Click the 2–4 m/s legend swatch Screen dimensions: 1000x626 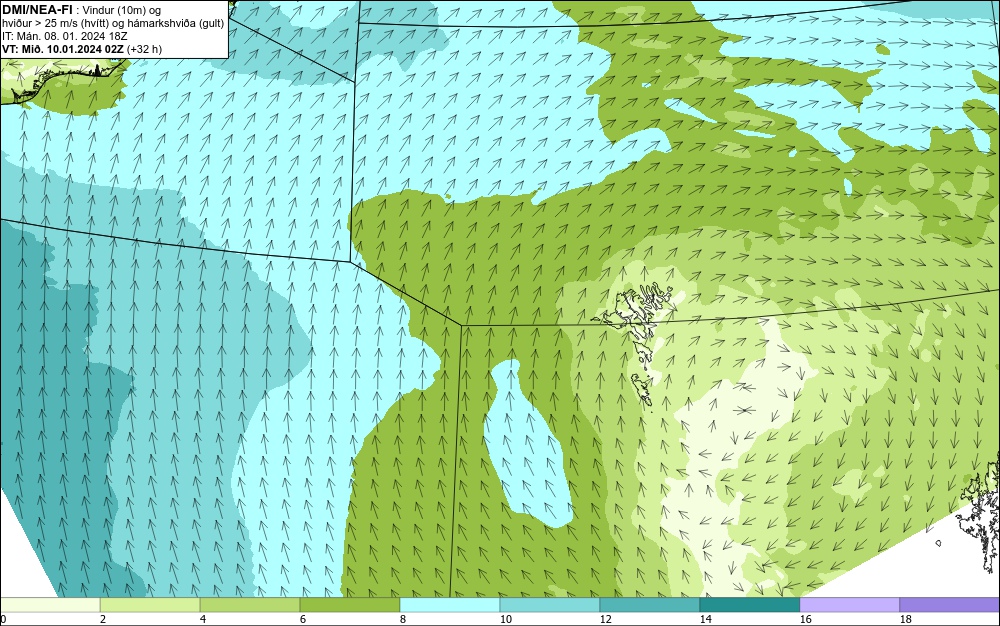(x=150, y=605)
